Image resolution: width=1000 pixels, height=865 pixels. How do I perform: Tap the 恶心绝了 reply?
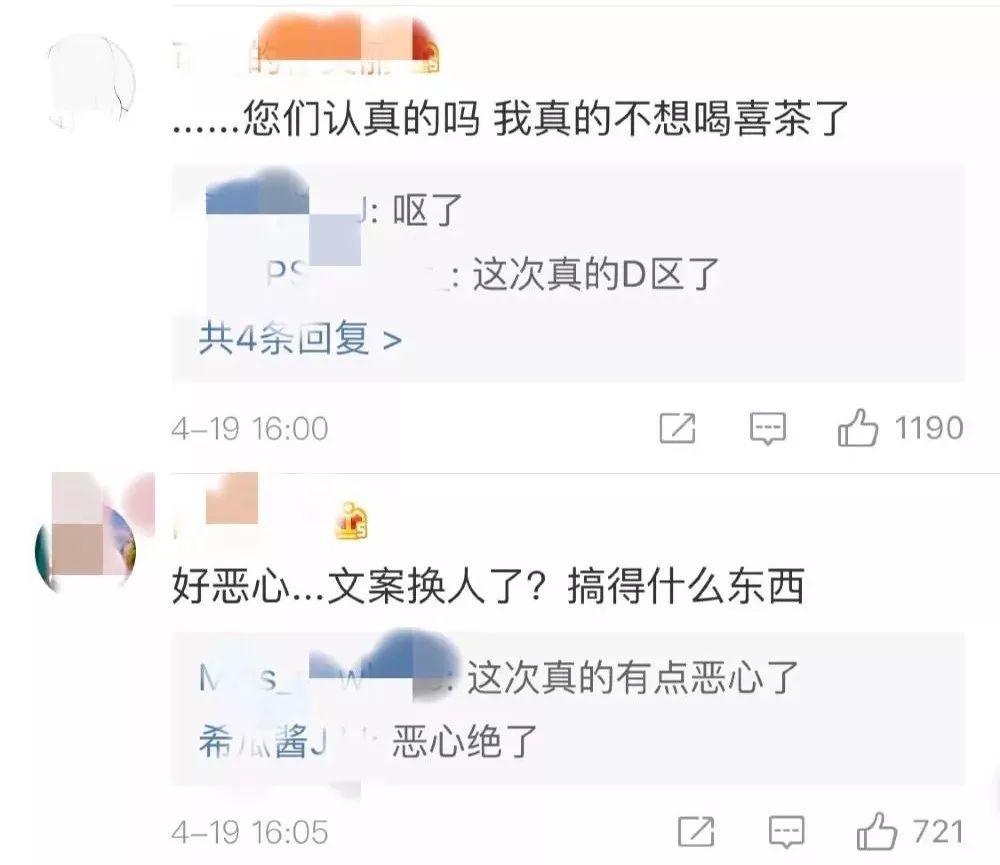point(465,742)
